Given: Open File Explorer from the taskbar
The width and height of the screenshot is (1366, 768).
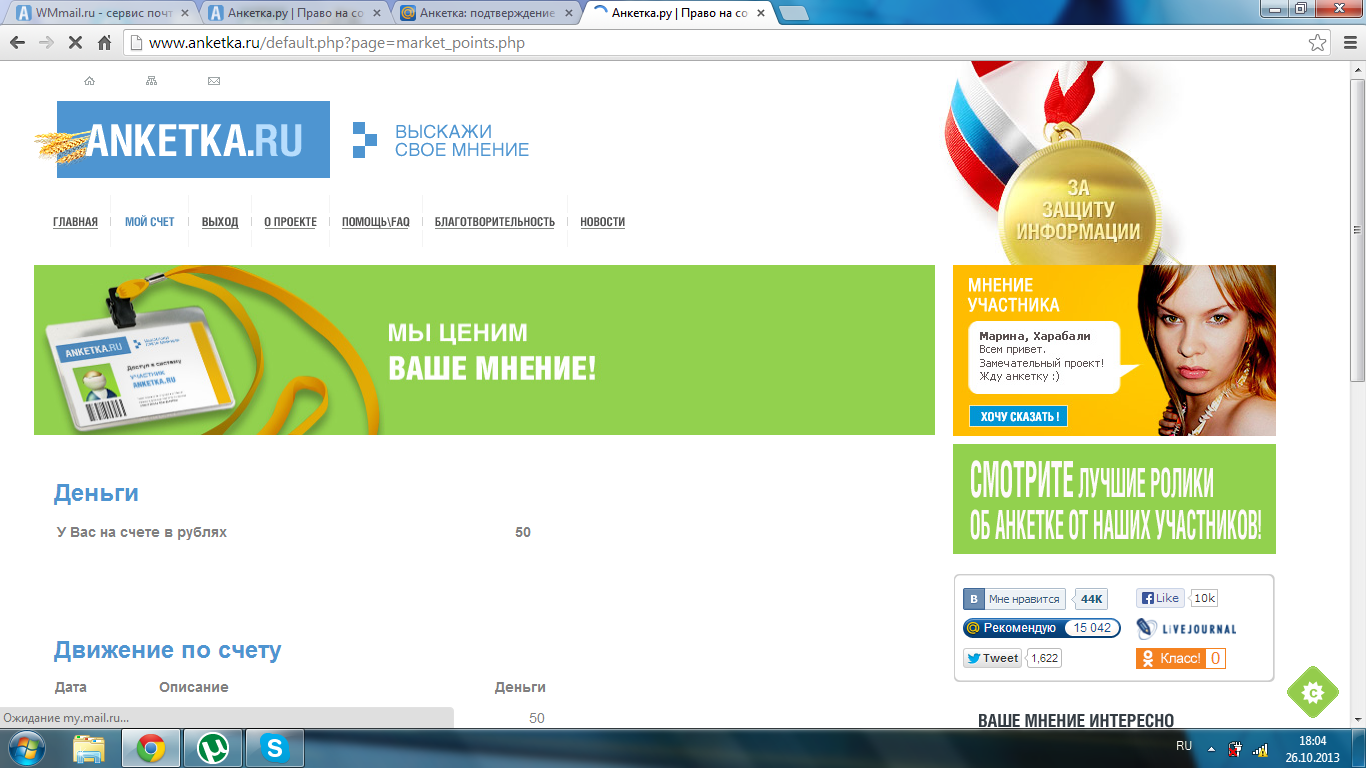Looking at the screenshot, I should [90, 748].
